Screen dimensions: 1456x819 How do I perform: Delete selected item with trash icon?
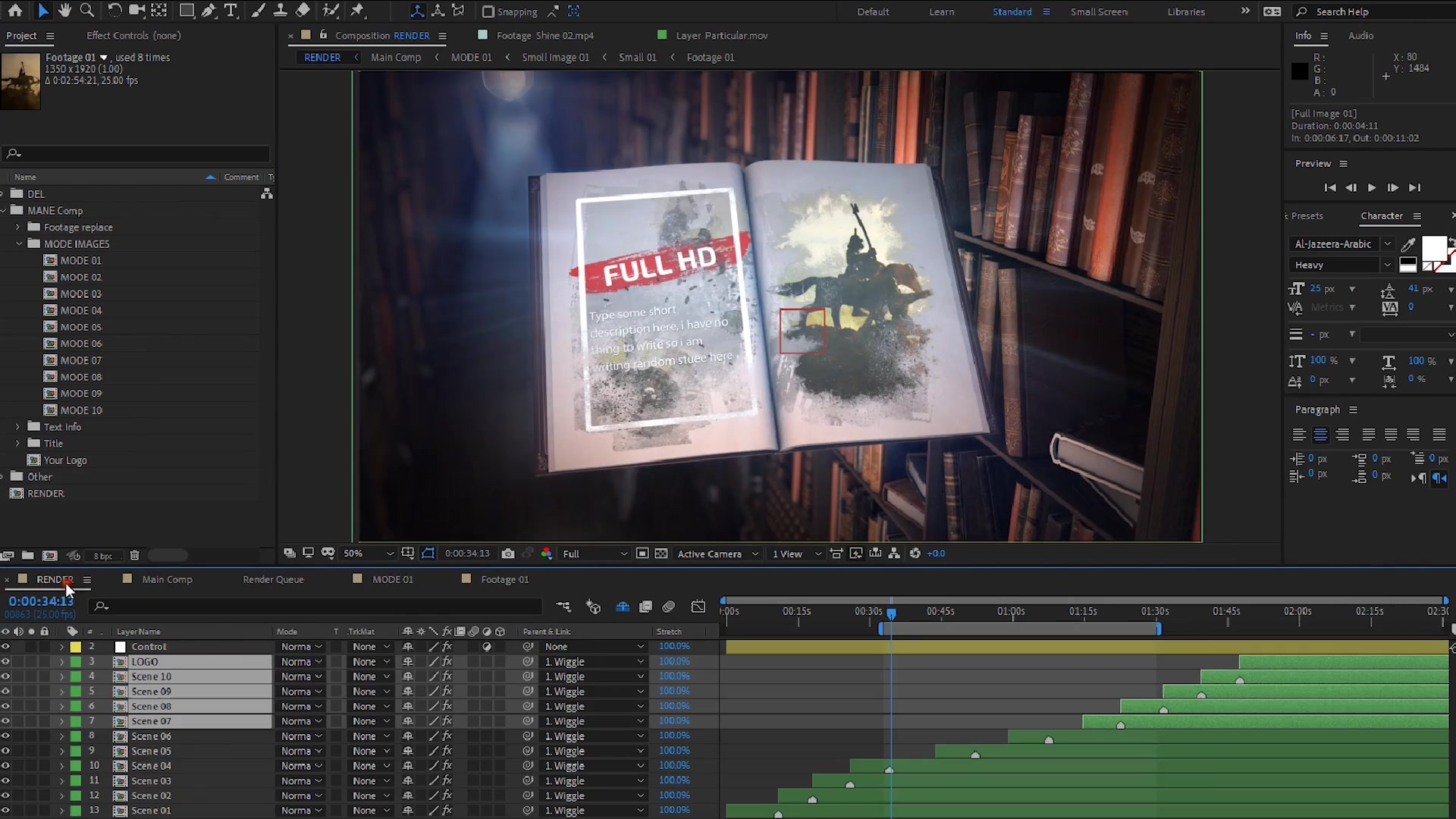coord(134,556)
